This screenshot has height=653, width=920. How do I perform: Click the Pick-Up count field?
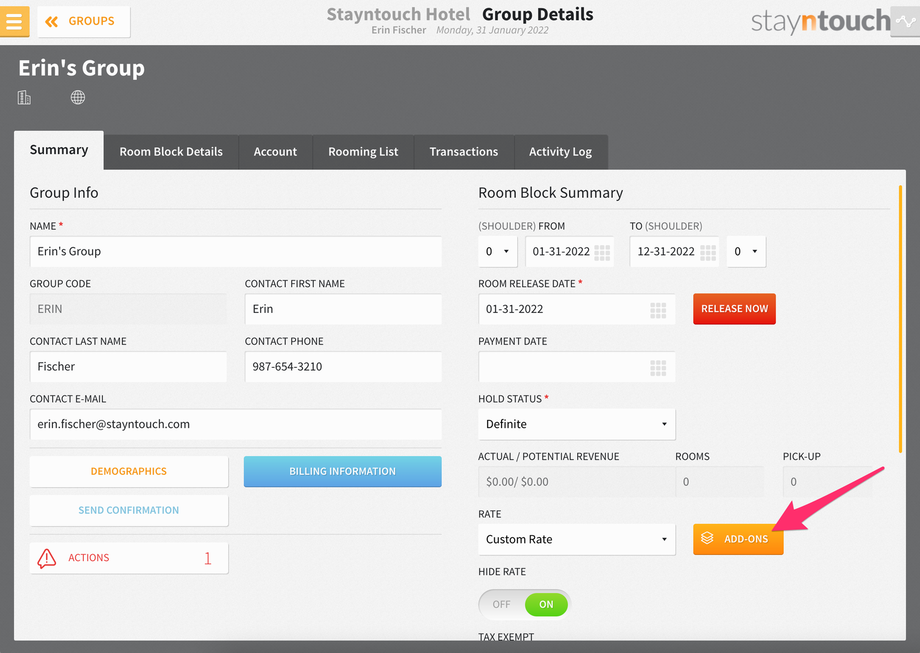click(x=827, y=482)
